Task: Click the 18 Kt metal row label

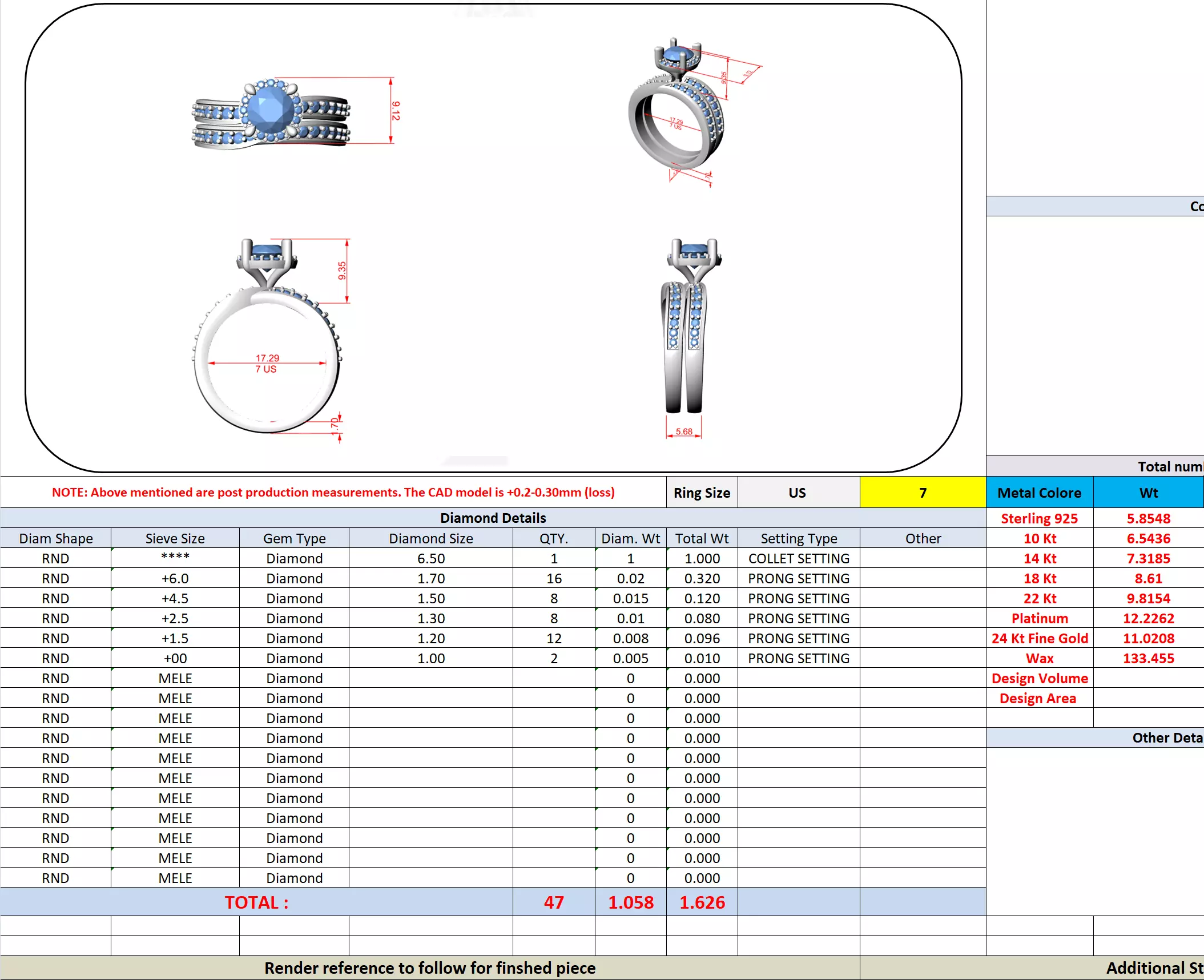Action: coord(1039,578)
